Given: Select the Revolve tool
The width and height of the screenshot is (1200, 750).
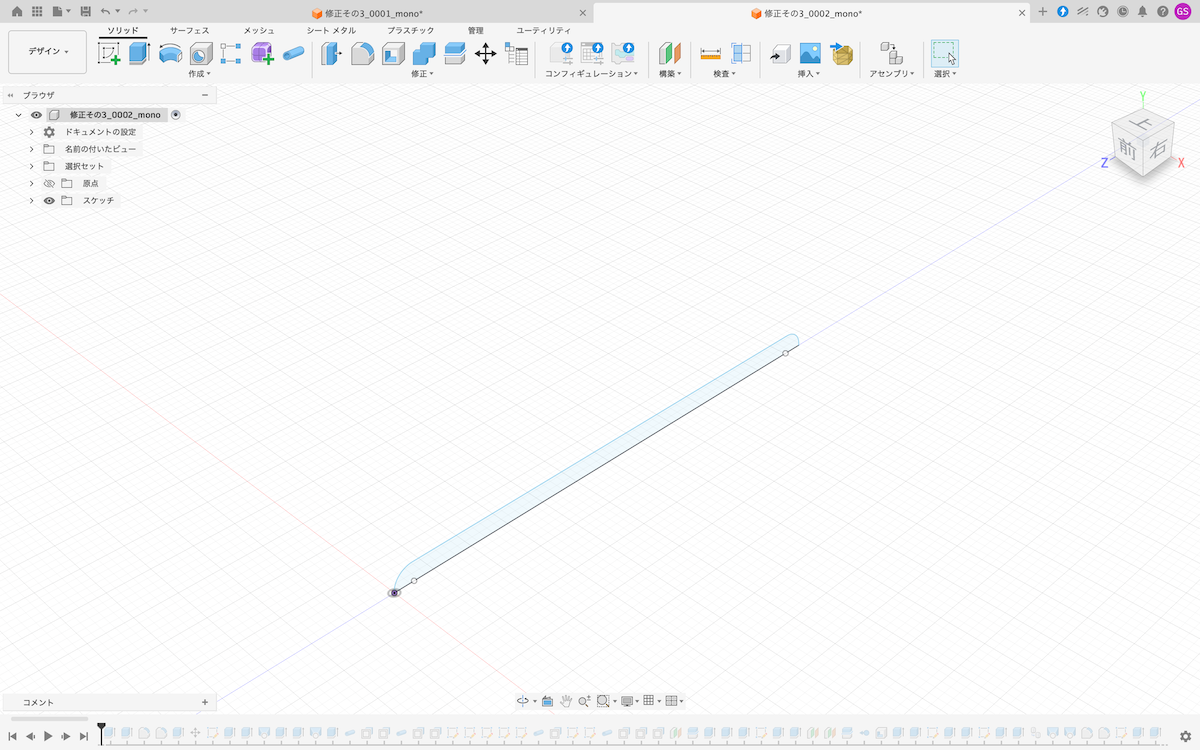Looking at the screenshot, I should pos(170,53).
